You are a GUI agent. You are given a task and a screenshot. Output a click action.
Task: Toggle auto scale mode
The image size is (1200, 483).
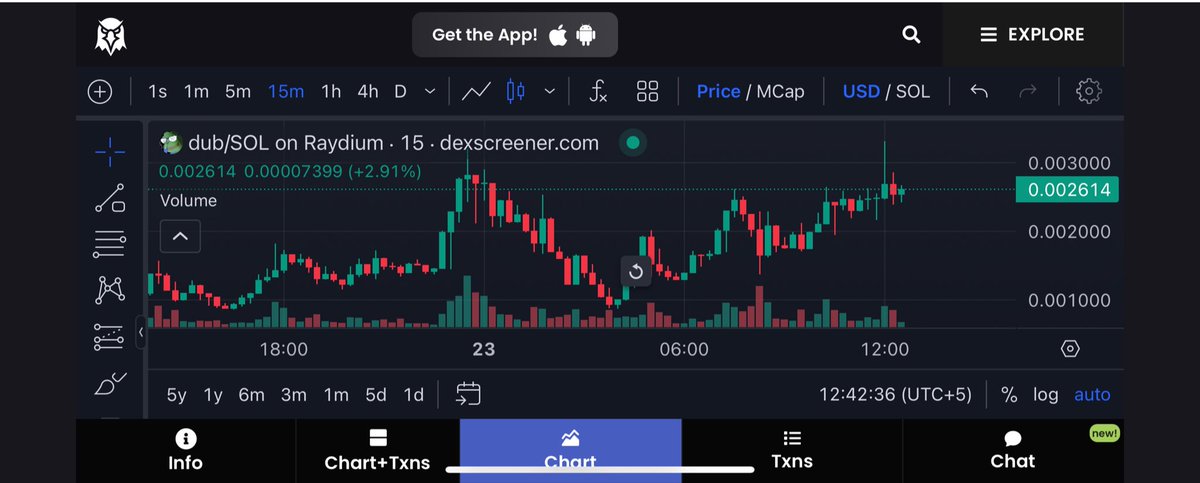(1092, 395)
